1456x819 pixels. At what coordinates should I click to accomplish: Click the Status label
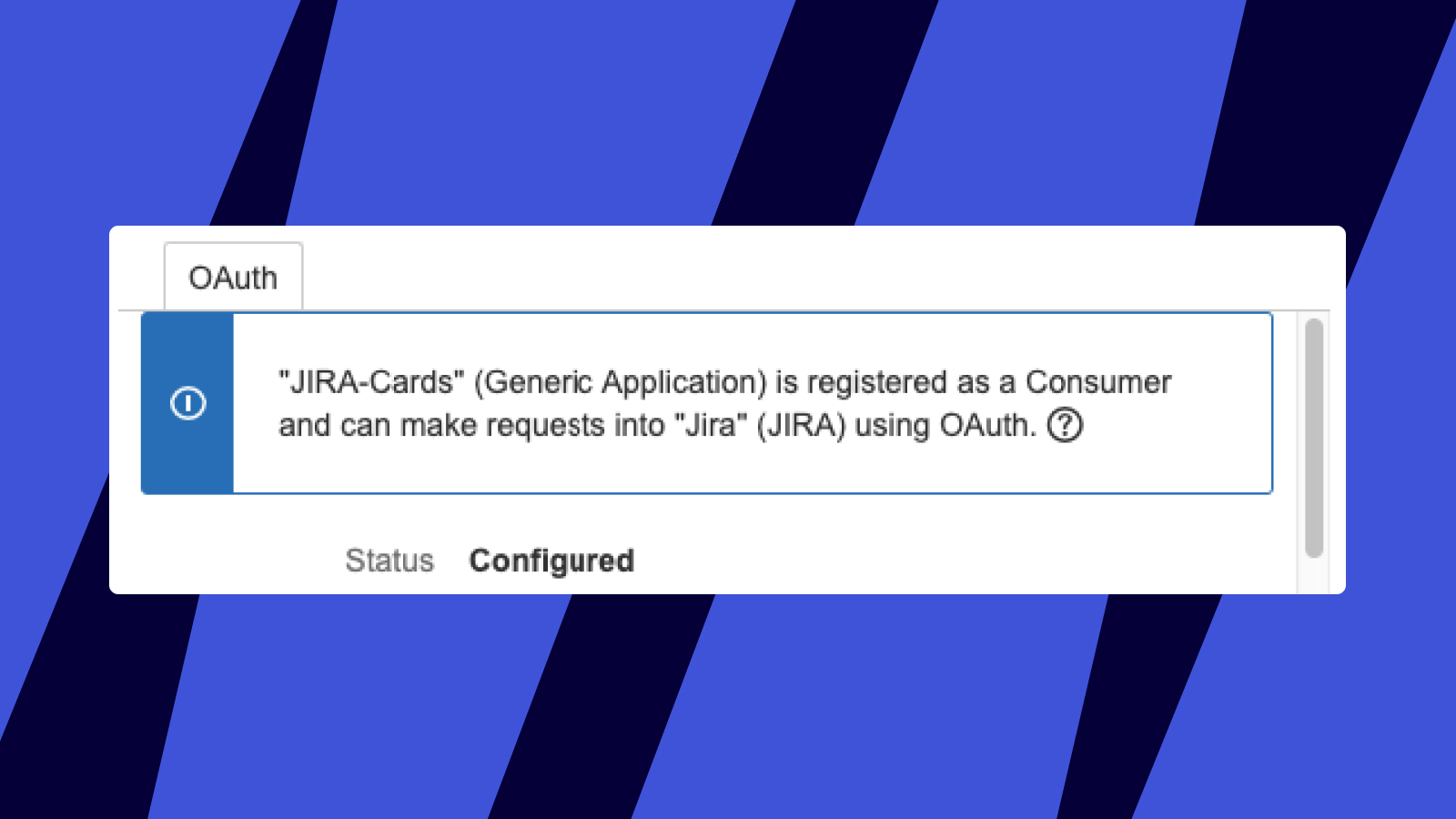point(389,561)
